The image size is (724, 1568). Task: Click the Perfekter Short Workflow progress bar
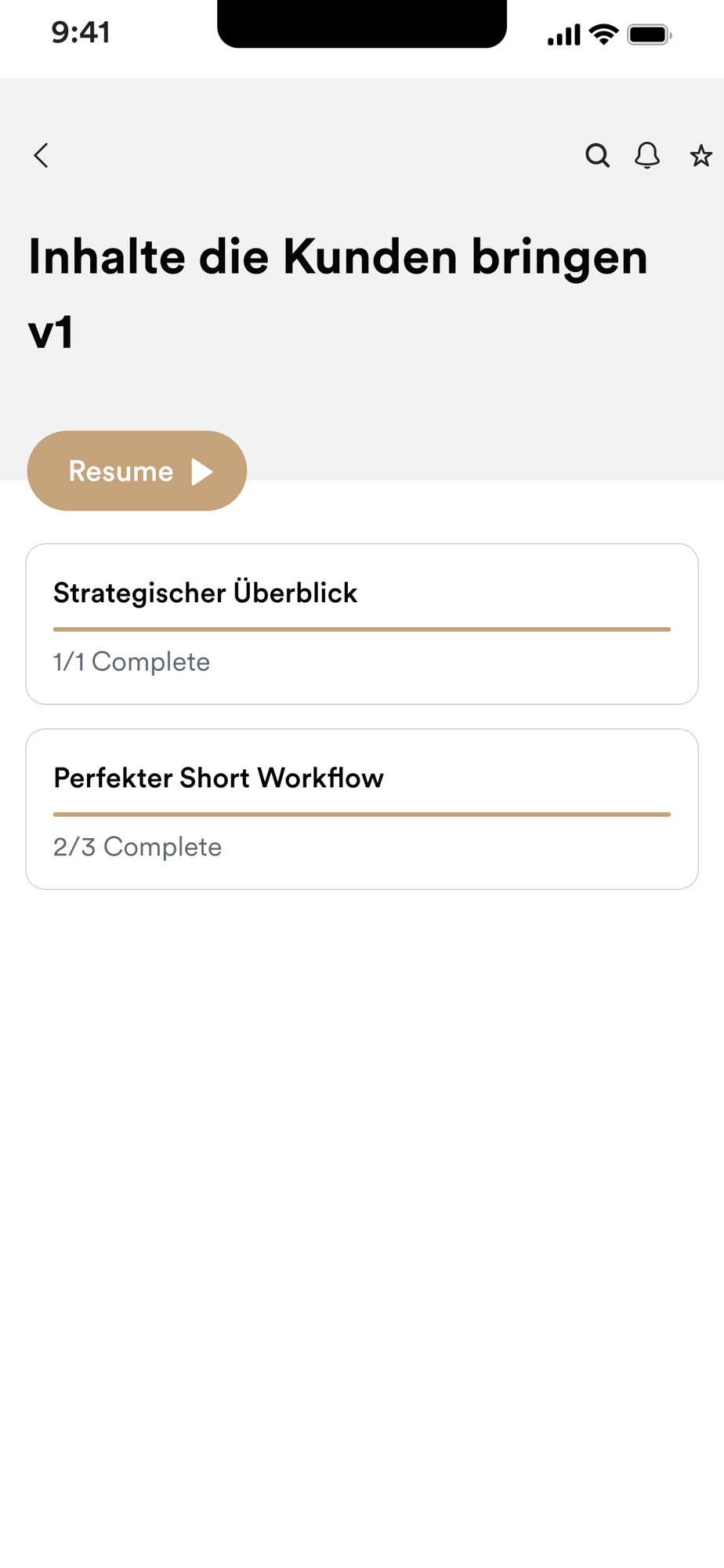362,814
